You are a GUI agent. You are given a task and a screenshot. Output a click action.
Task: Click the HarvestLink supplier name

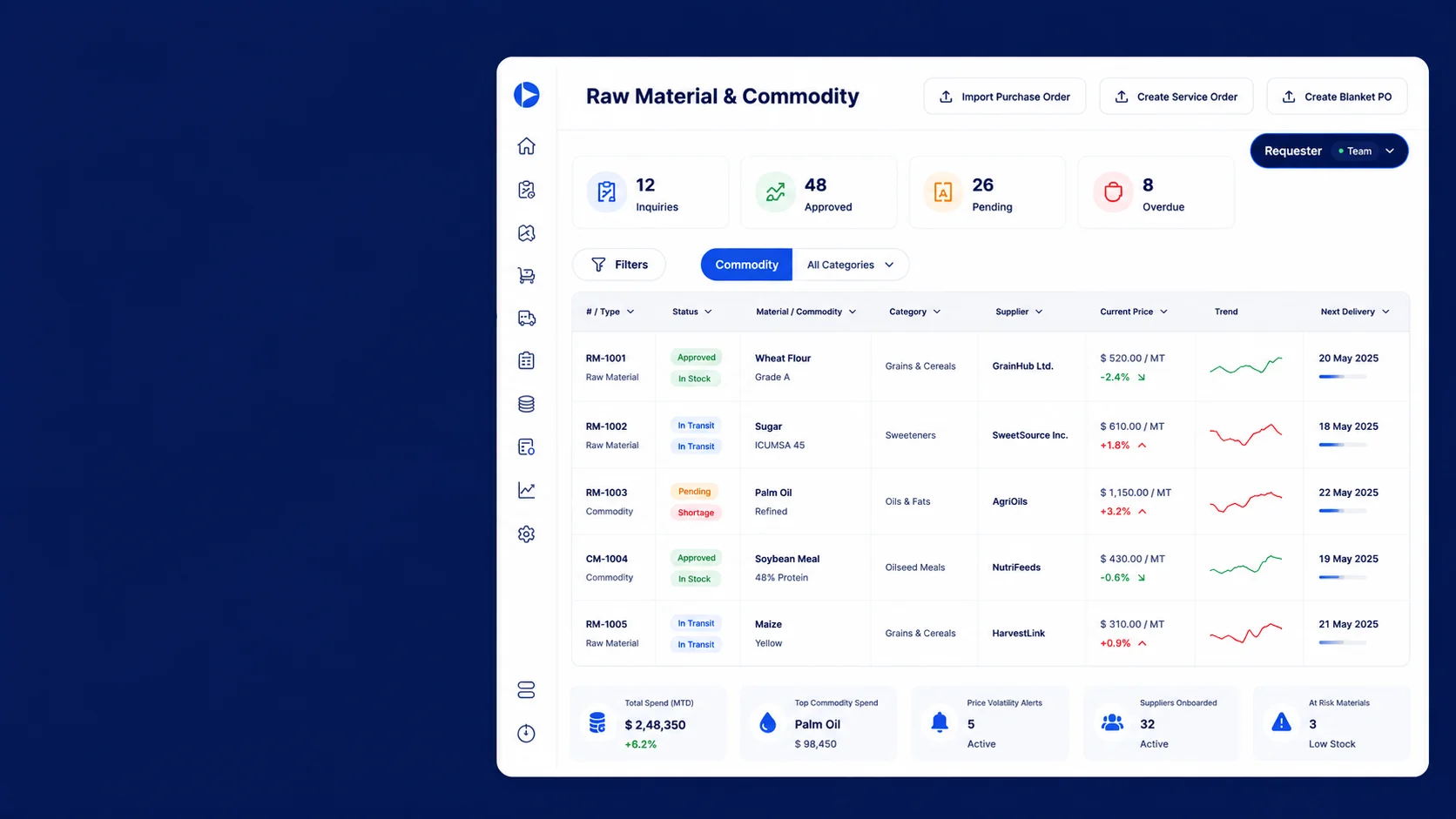[x=1018, y=634]
